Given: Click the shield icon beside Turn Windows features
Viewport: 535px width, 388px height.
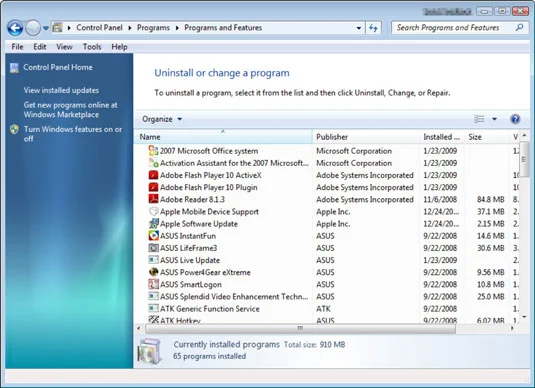Looking at the screenshot, I should point(14,129).
